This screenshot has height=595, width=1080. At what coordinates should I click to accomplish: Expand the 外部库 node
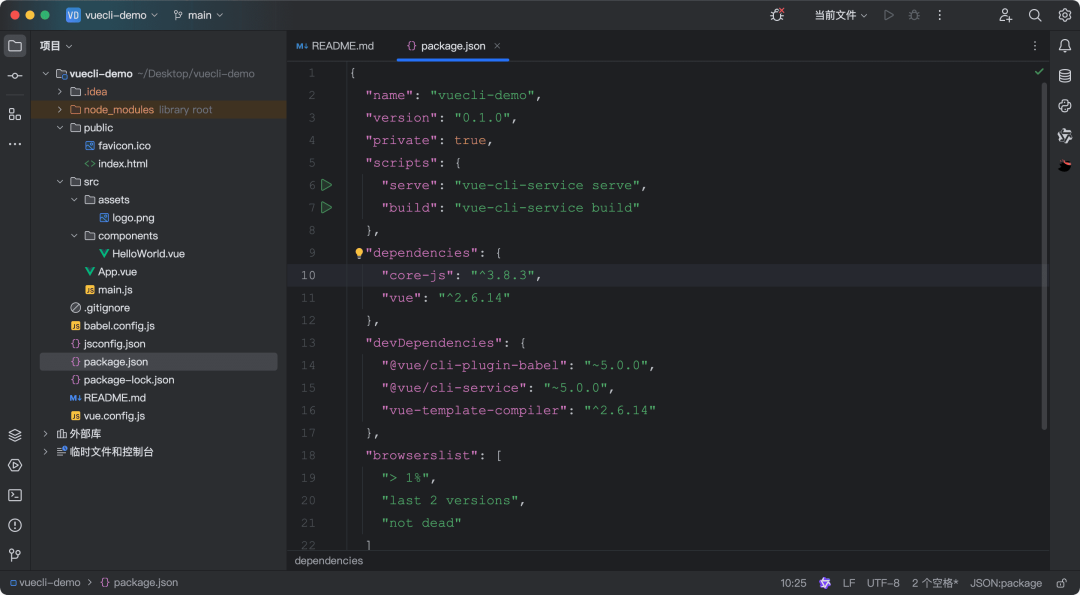click(x=45, y=434)
